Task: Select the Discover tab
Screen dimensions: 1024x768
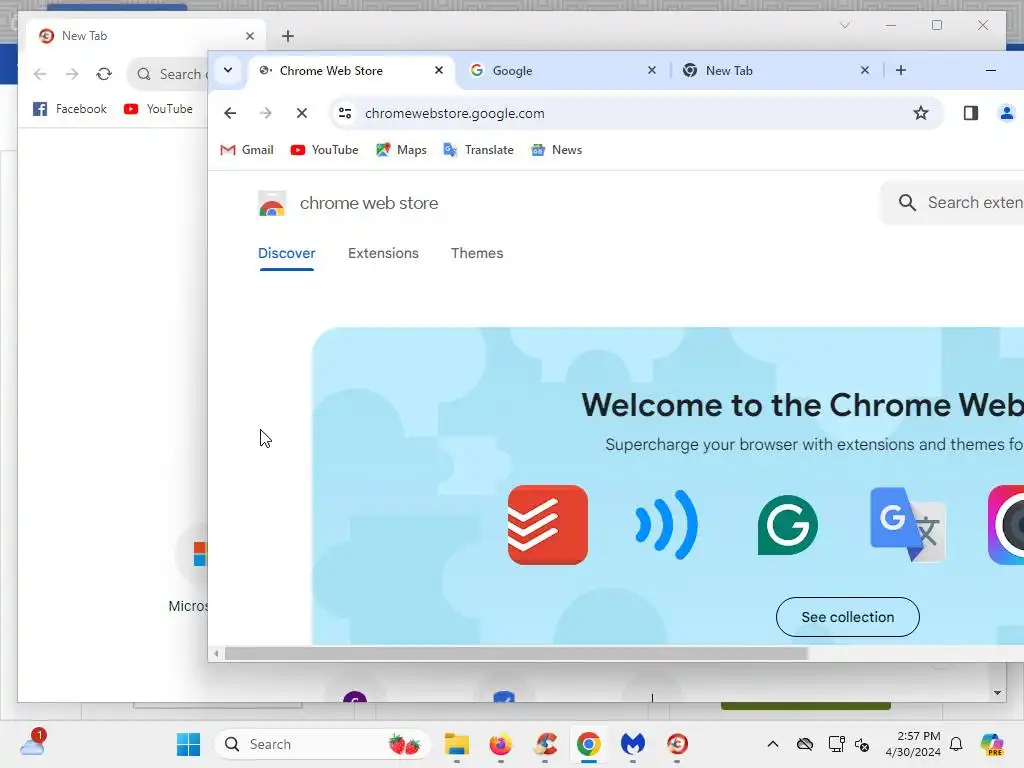Action: pos(287,253)
